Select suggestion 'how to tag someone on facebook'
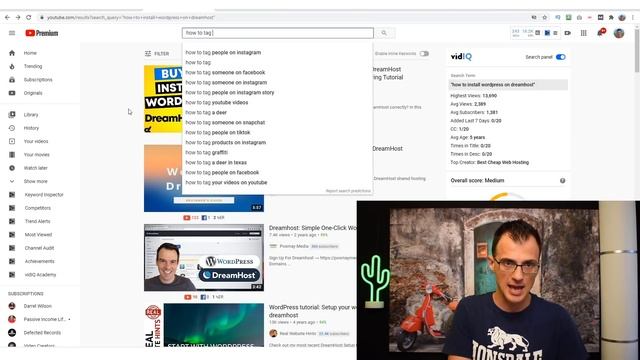The image size is (640, 360). (278, 72)
